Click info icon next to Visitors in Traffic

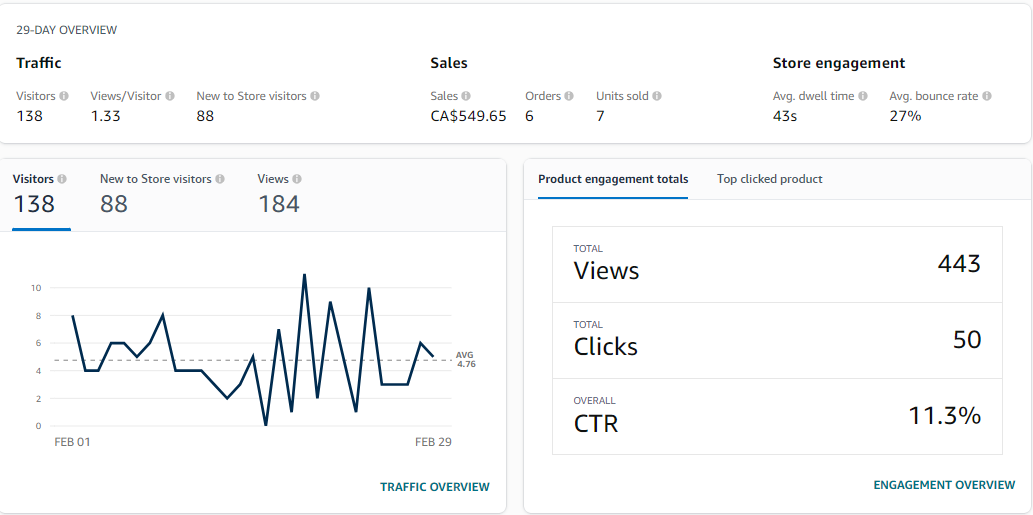tap(64, 96)
